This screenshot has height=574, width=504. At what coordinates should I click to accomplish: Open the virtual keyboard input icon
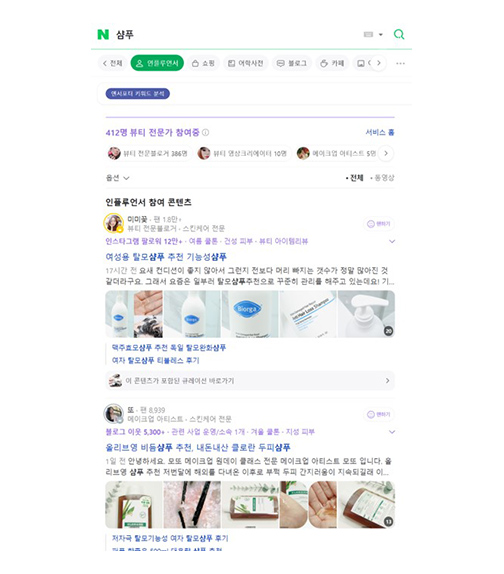click(x=368, y=34)
